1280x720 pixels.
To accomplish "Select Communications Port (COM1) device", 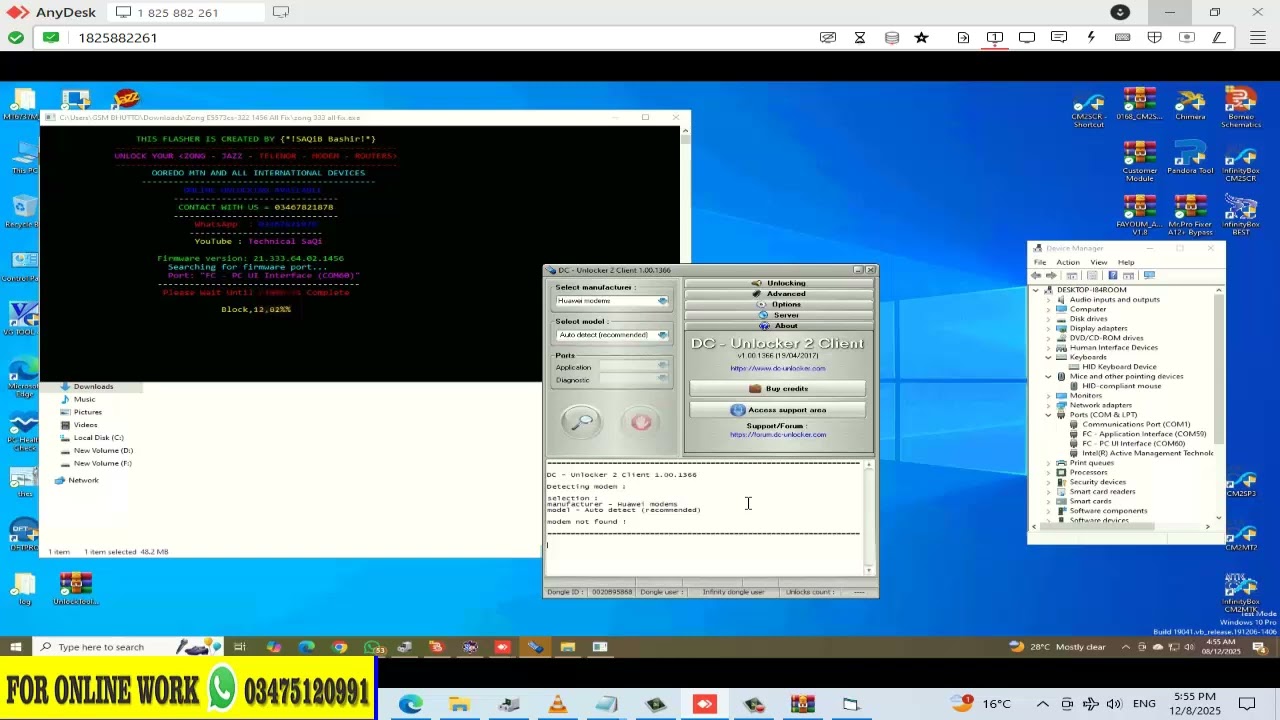I will point(1136,425).
